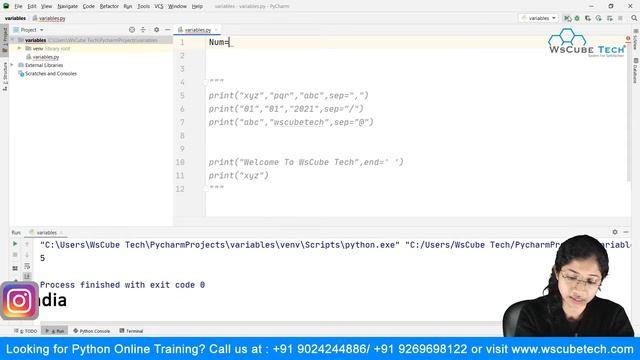Collapse the variables project root arrow
The width and height of the screenshot is (640, 360).
(13, 40)
